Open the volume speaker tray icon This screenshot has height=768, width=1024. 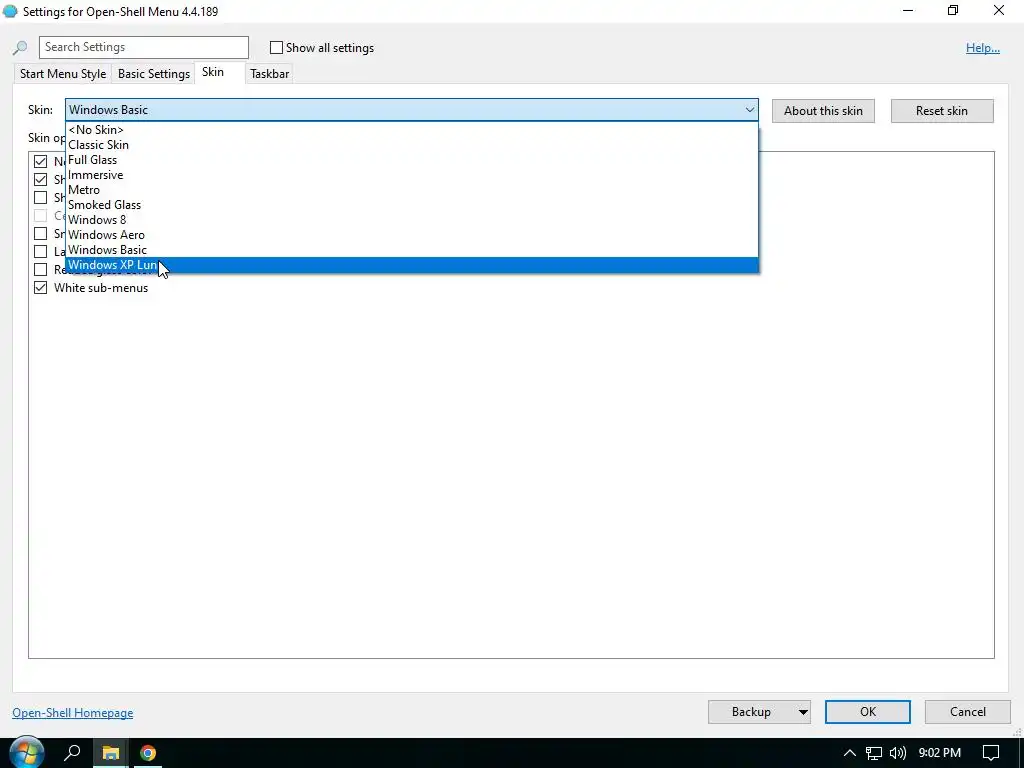[x=898, y=753]
